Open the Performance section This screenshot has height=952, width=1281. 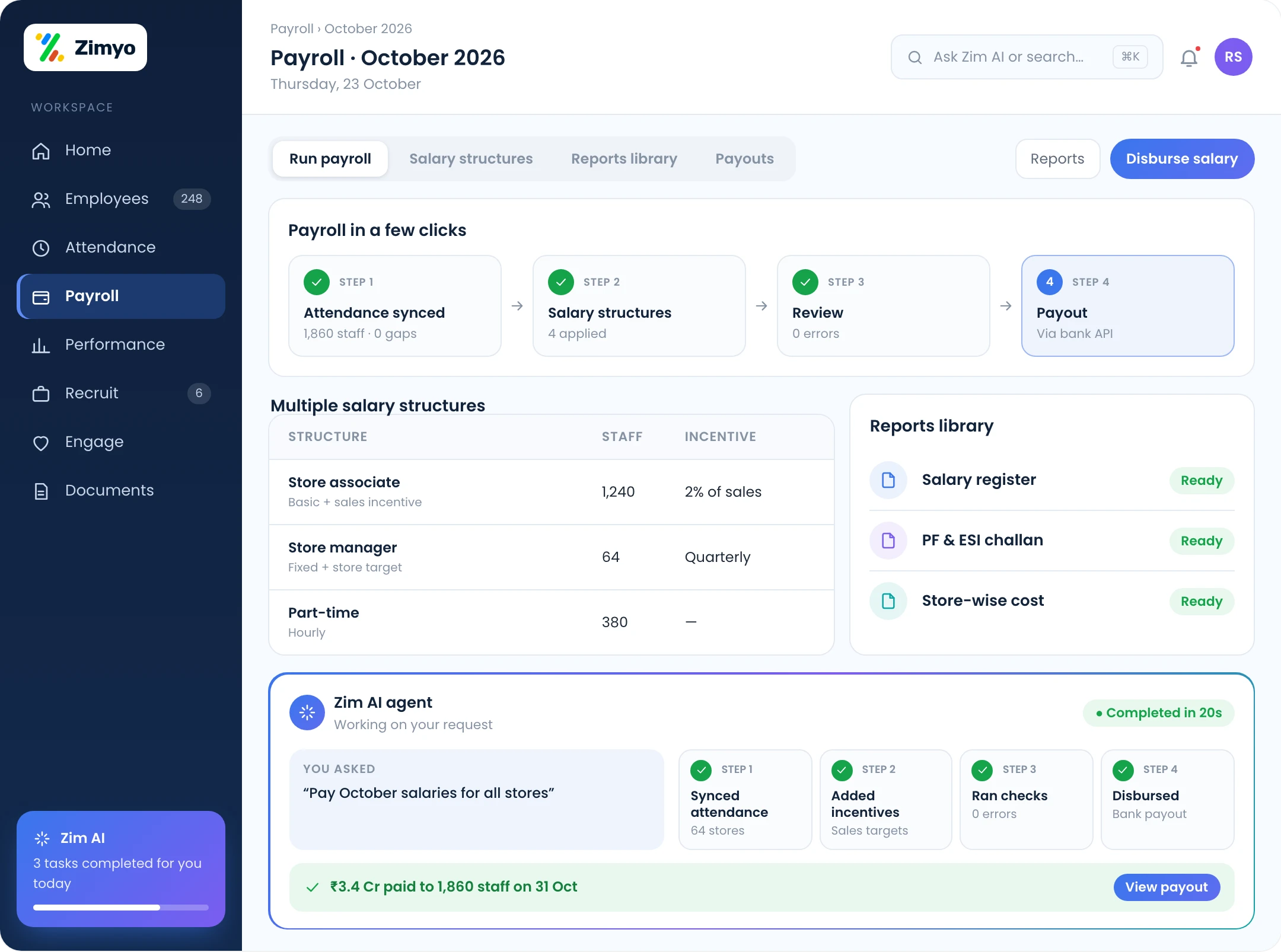(121, 344)
